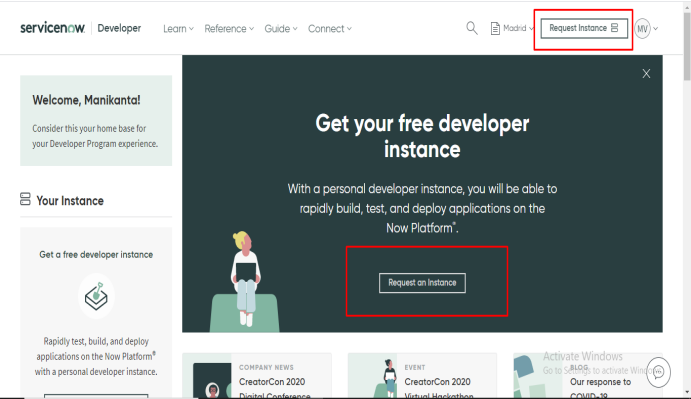Open the search magnifier icon

click(x=472, y=28)
